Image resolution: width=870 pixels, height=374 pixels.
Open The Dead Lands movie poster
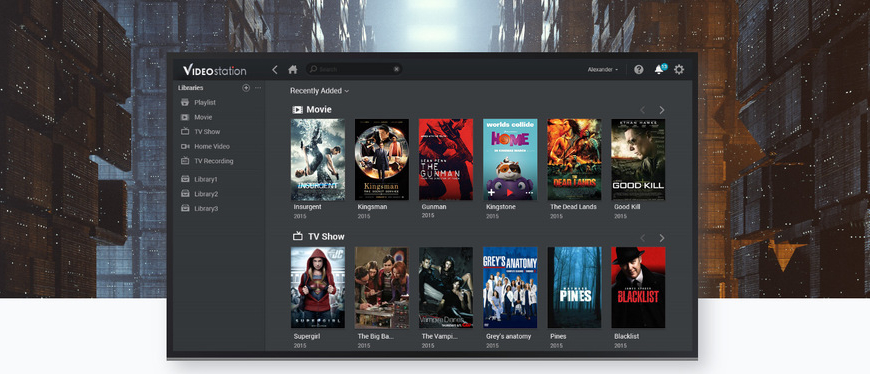coord(574,159)
